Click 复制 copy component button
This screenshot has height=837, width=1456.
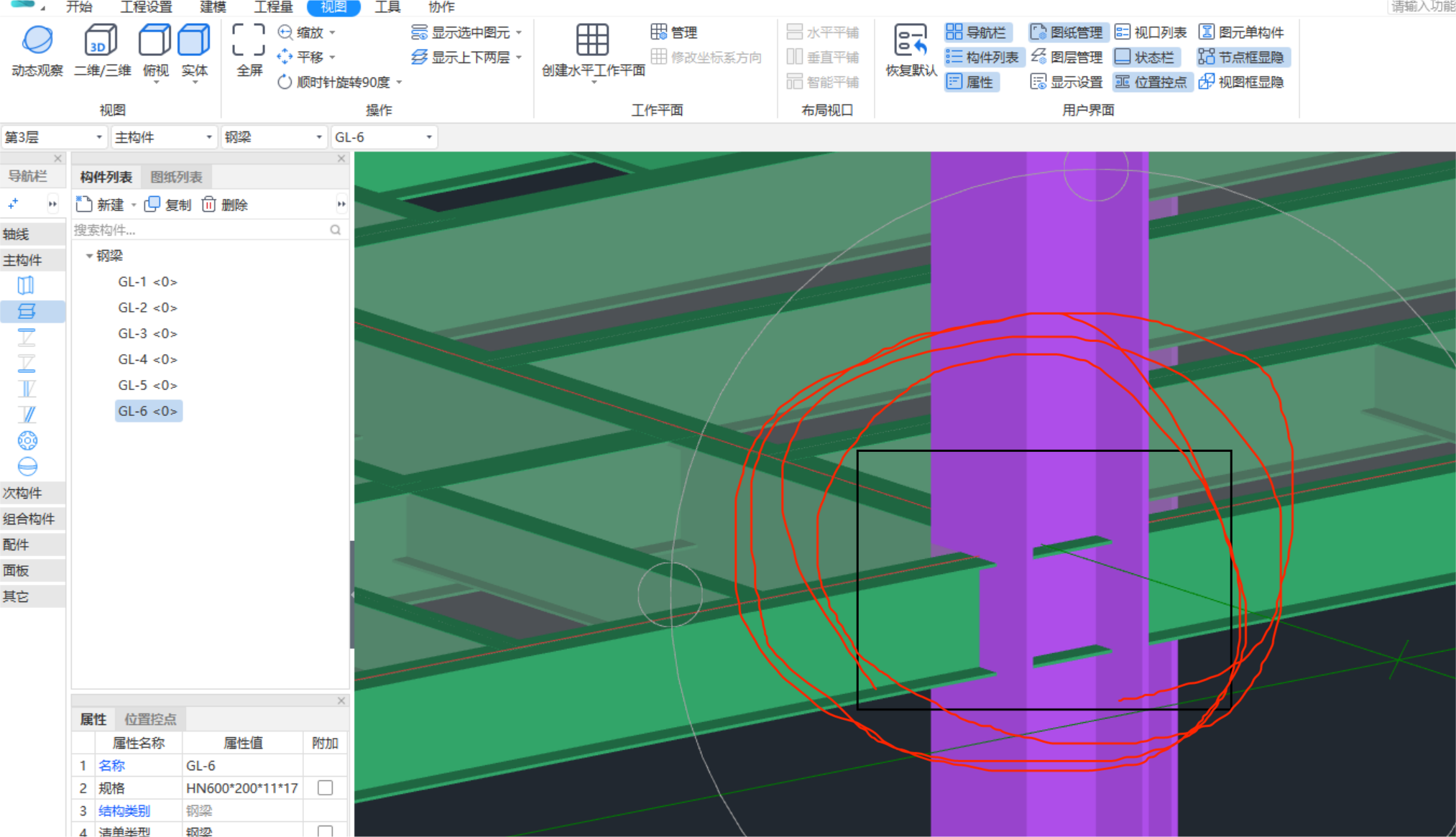(168, 205)
